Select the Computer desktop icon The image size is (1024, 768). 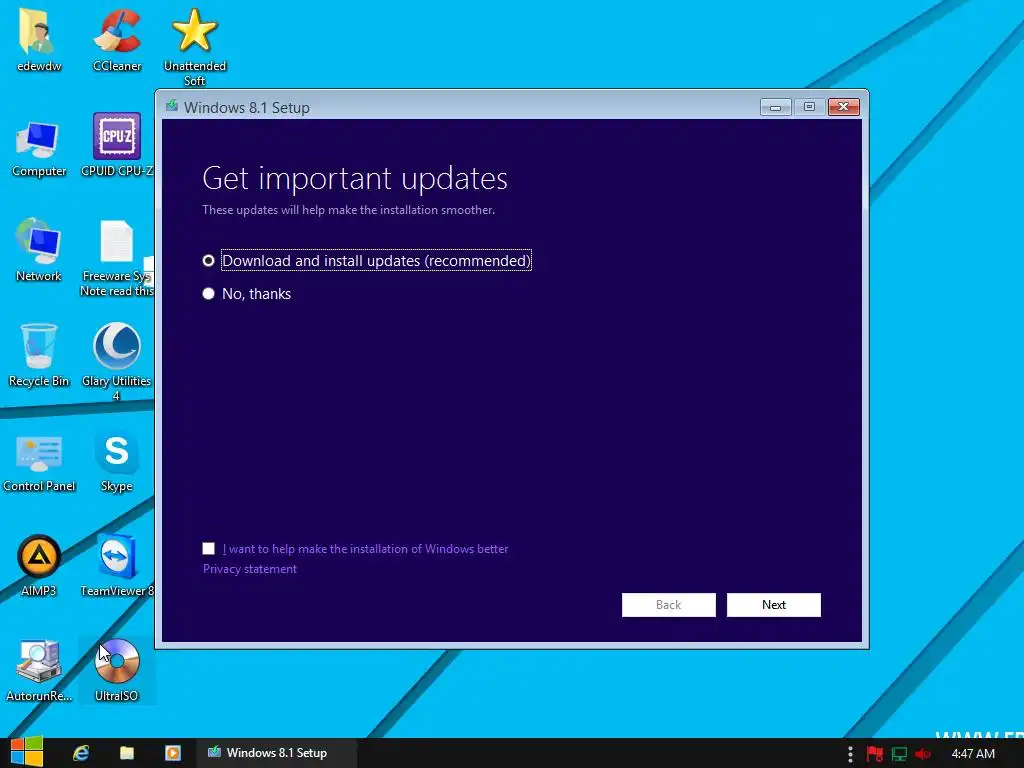point(39,149)
